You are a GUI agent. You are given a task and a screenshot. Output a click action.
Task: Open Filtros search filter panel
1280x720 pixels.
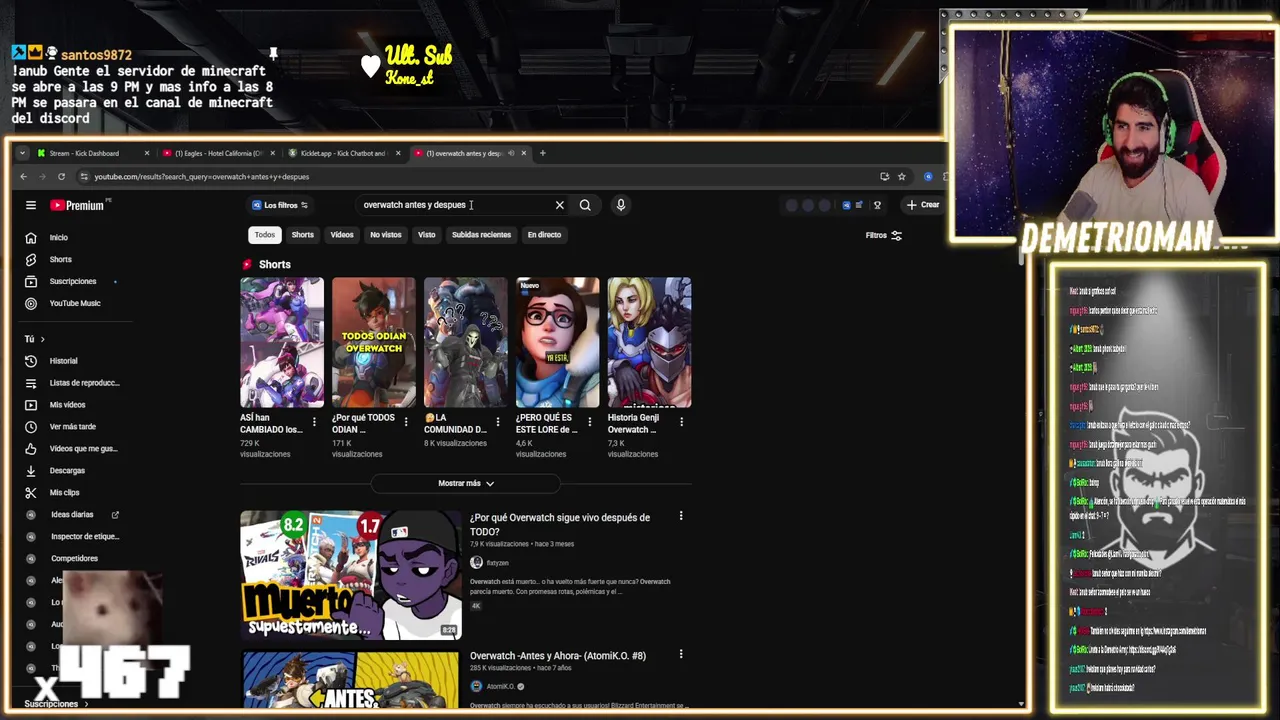[884, 235]
